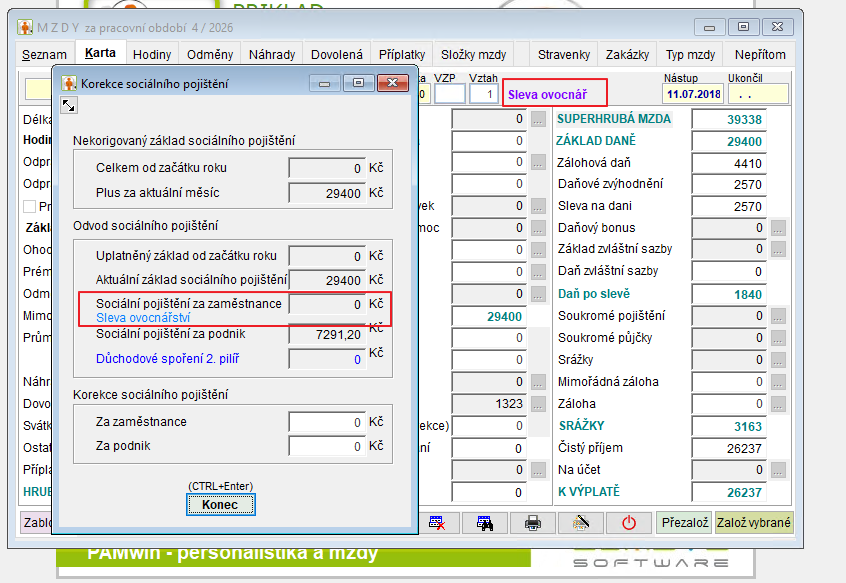
Task: Toggle the checkbox left of the dialog
Action: pyautogui.click(x=30, y=206)
